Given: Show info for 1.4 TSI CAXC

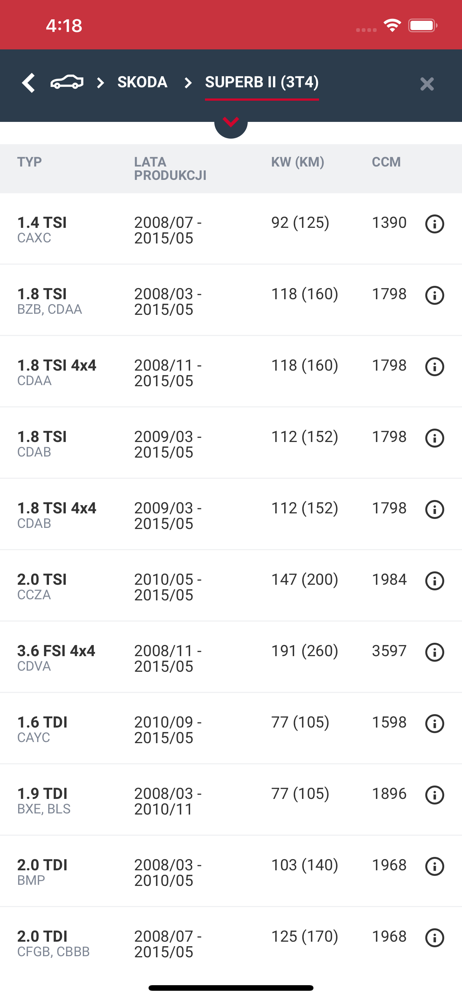Looking at the screenshot, I should pos(435,224).
